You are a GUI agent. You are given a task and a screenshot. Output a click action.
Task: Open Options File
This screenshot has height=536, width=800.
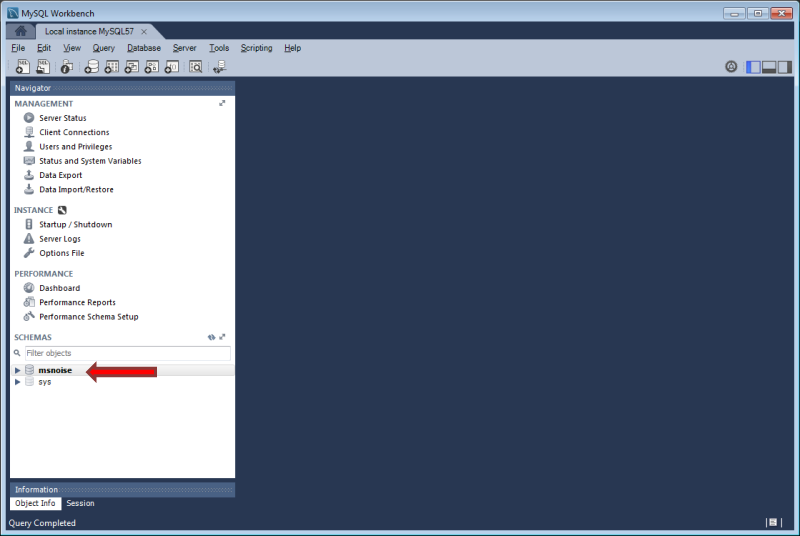click(62, 253)
